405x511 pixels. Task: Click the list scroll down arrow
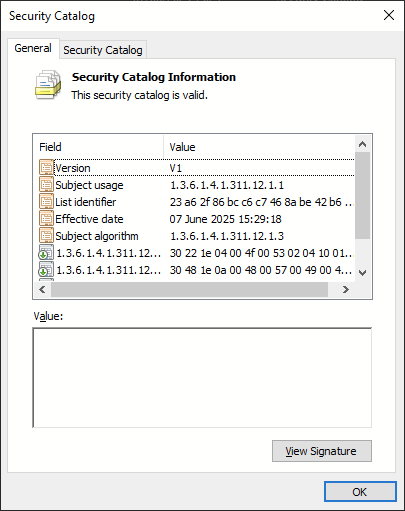click(x=362, y=273)
